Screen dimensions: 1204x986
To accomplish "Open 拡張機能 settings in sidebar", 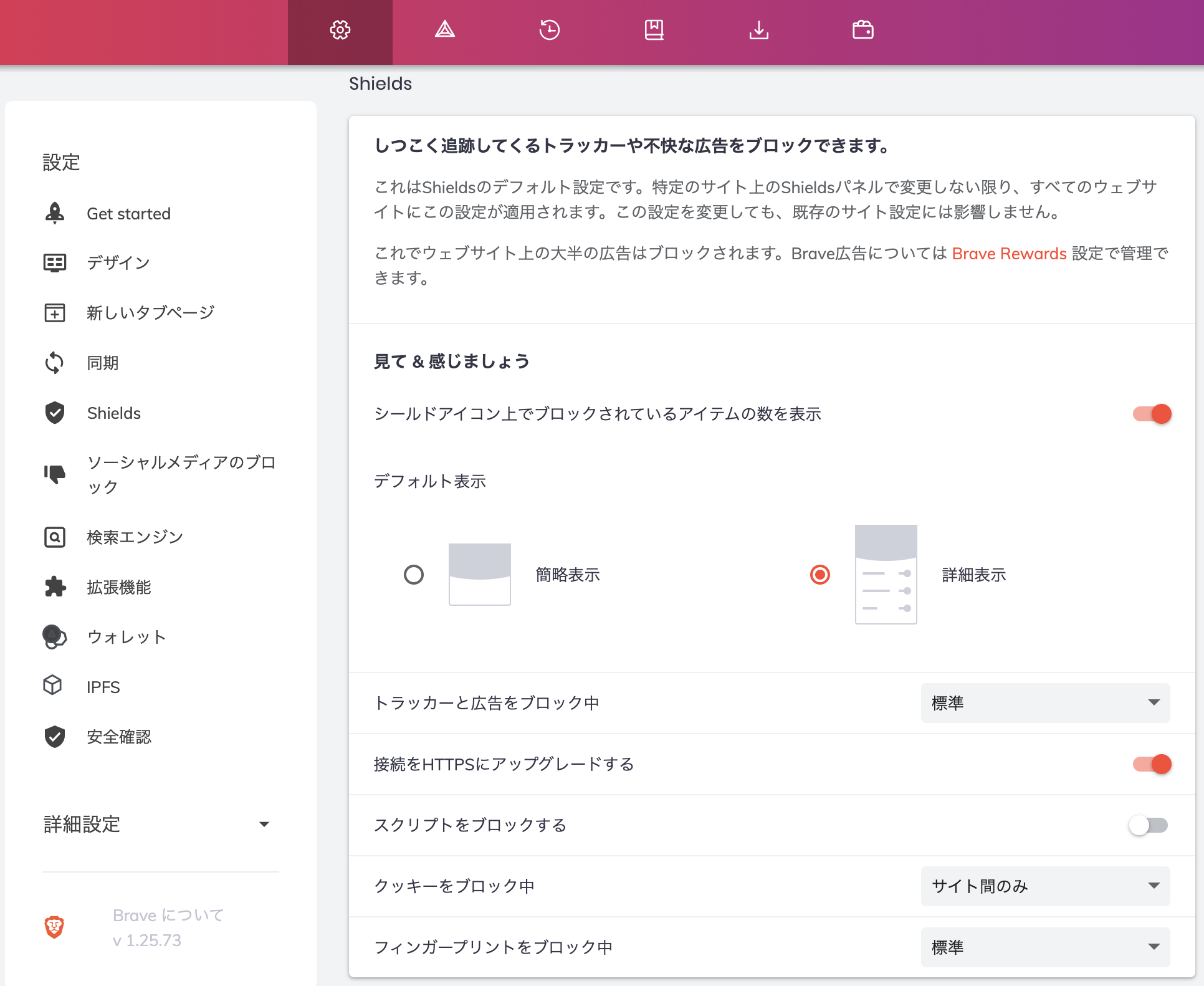I will click(x=119, y=587).
